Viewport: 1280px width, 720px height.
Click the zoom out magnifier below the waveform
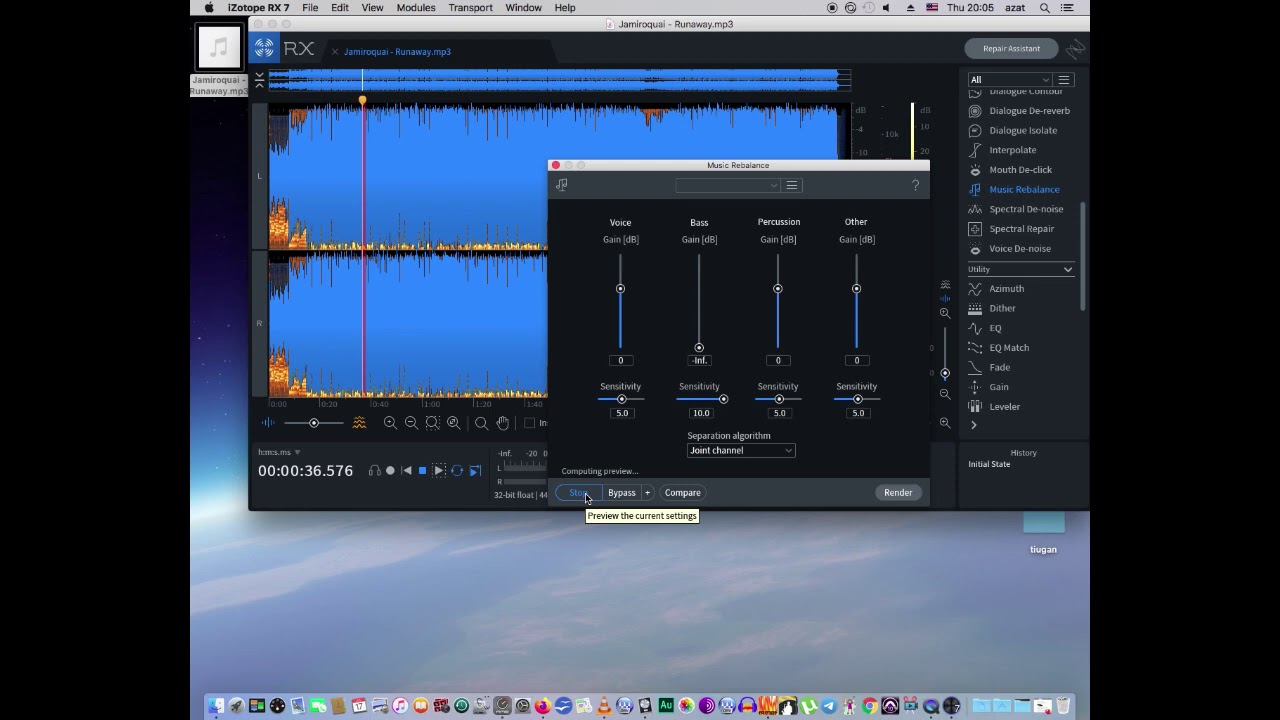click(411, 423)
